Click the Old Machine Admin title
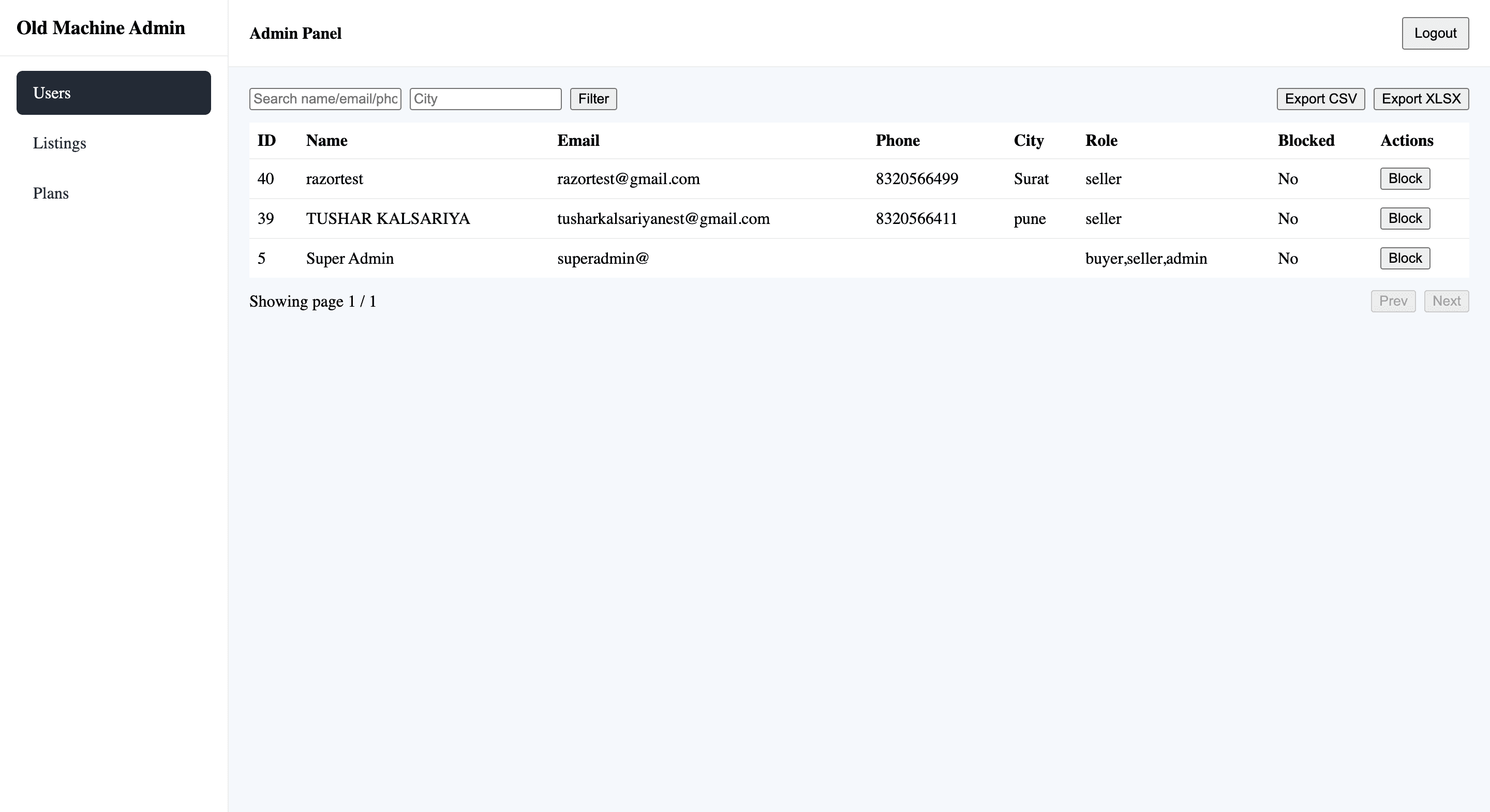1490x812 pixels. click(101, 28)
